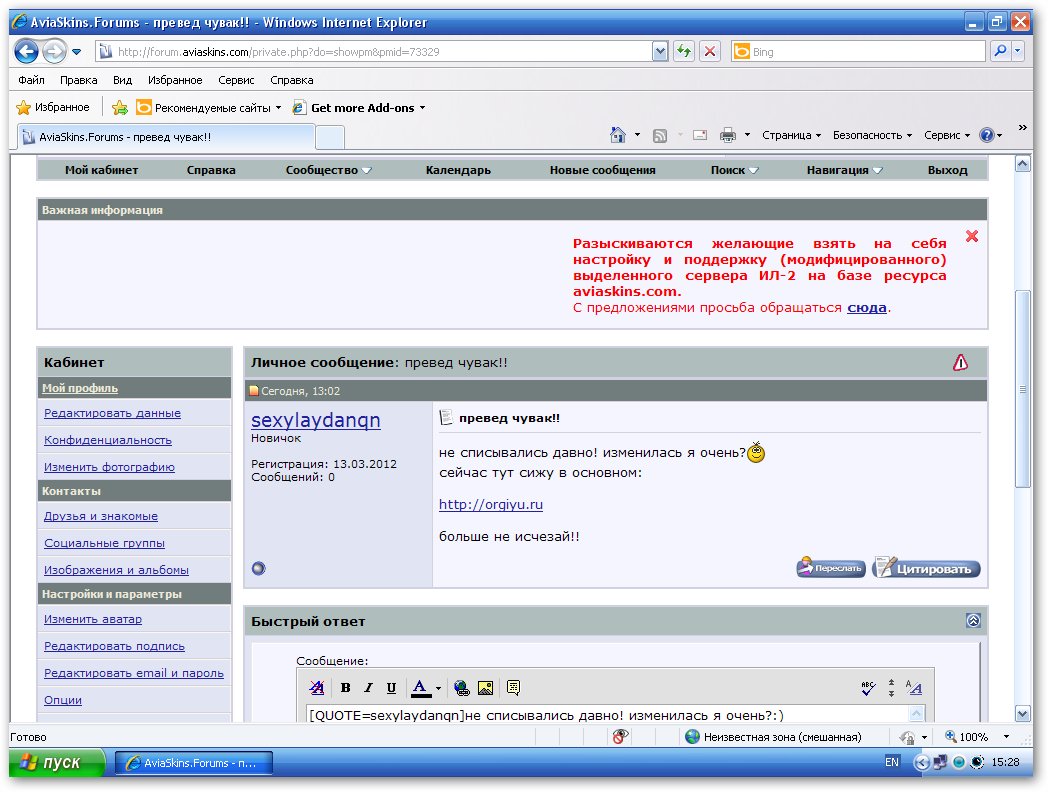Click the Цитировать quote button
The image size is (1048, 792).
pos(926,567)
